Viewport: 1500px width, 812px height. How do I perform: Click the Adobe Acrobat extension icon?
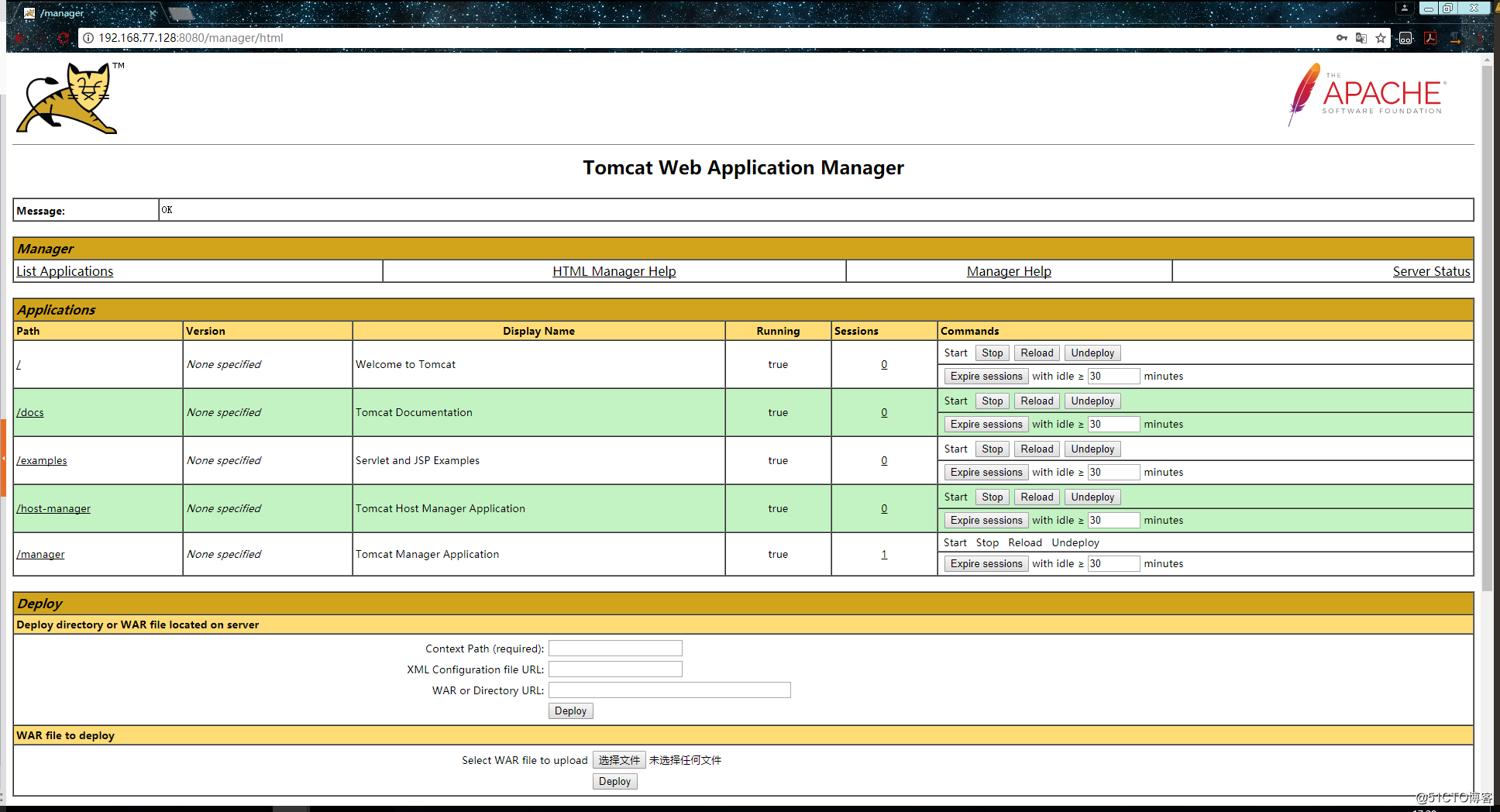click(1430, 38)
